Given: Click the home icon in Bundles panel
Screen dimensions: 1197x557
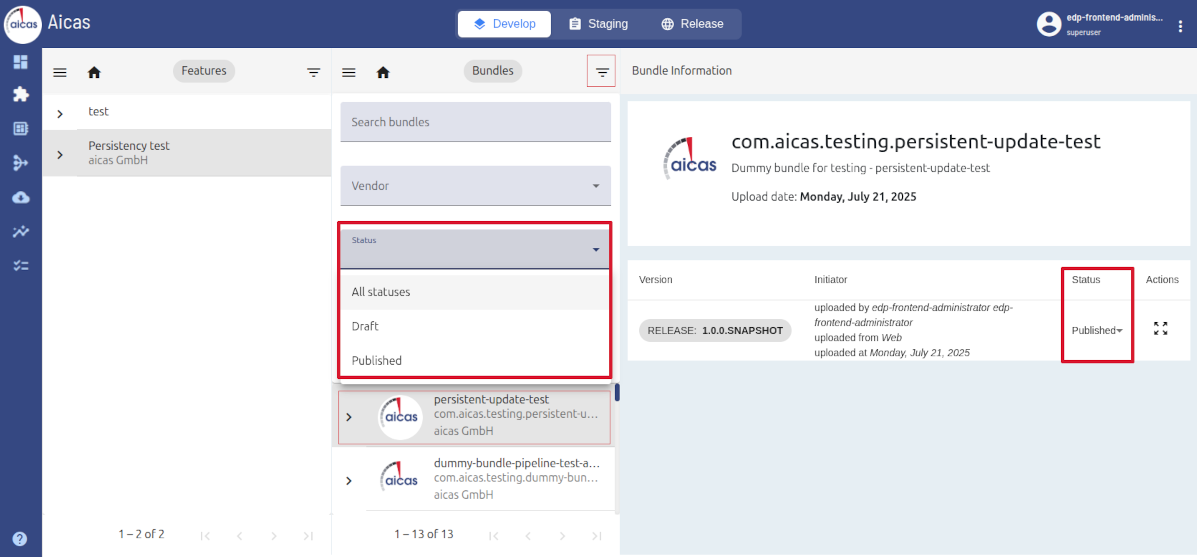Looking at the screenshot, I should (382, 72).
